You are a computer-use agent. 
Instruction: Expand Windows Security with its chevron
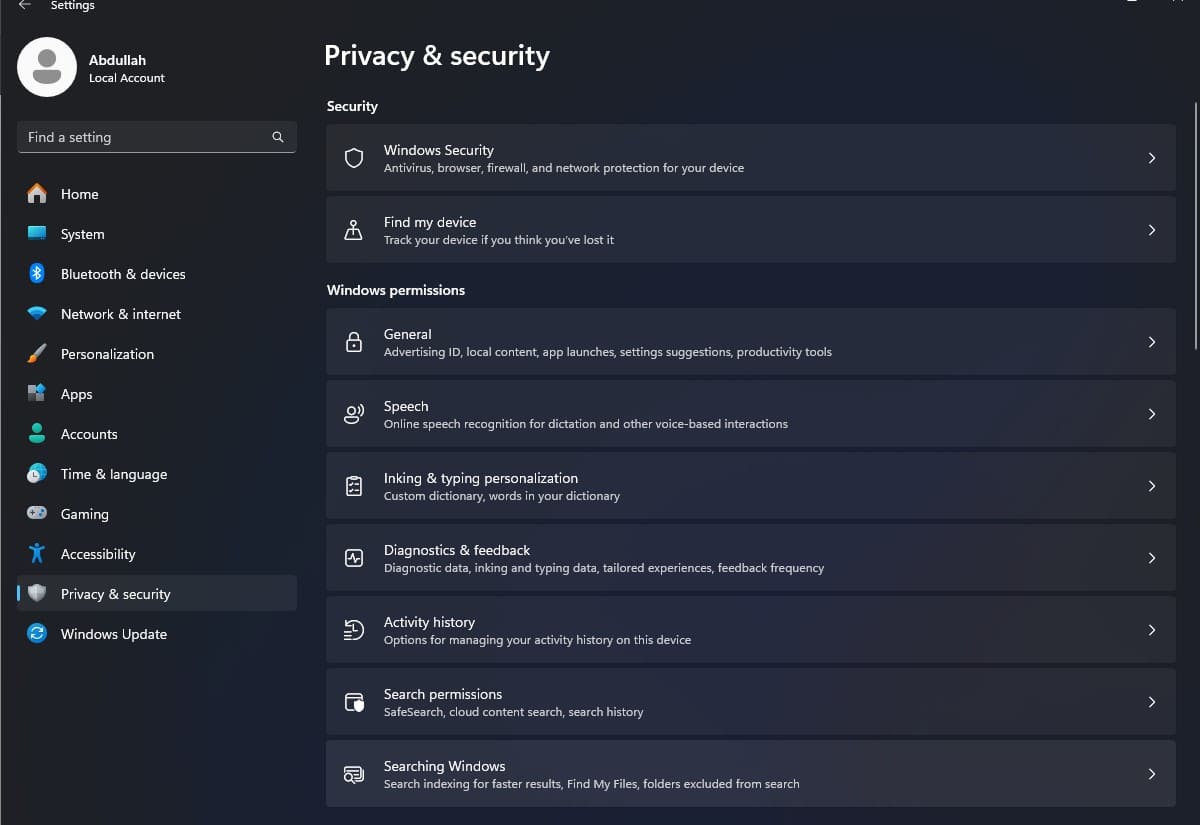click(x=1151, y=158)
